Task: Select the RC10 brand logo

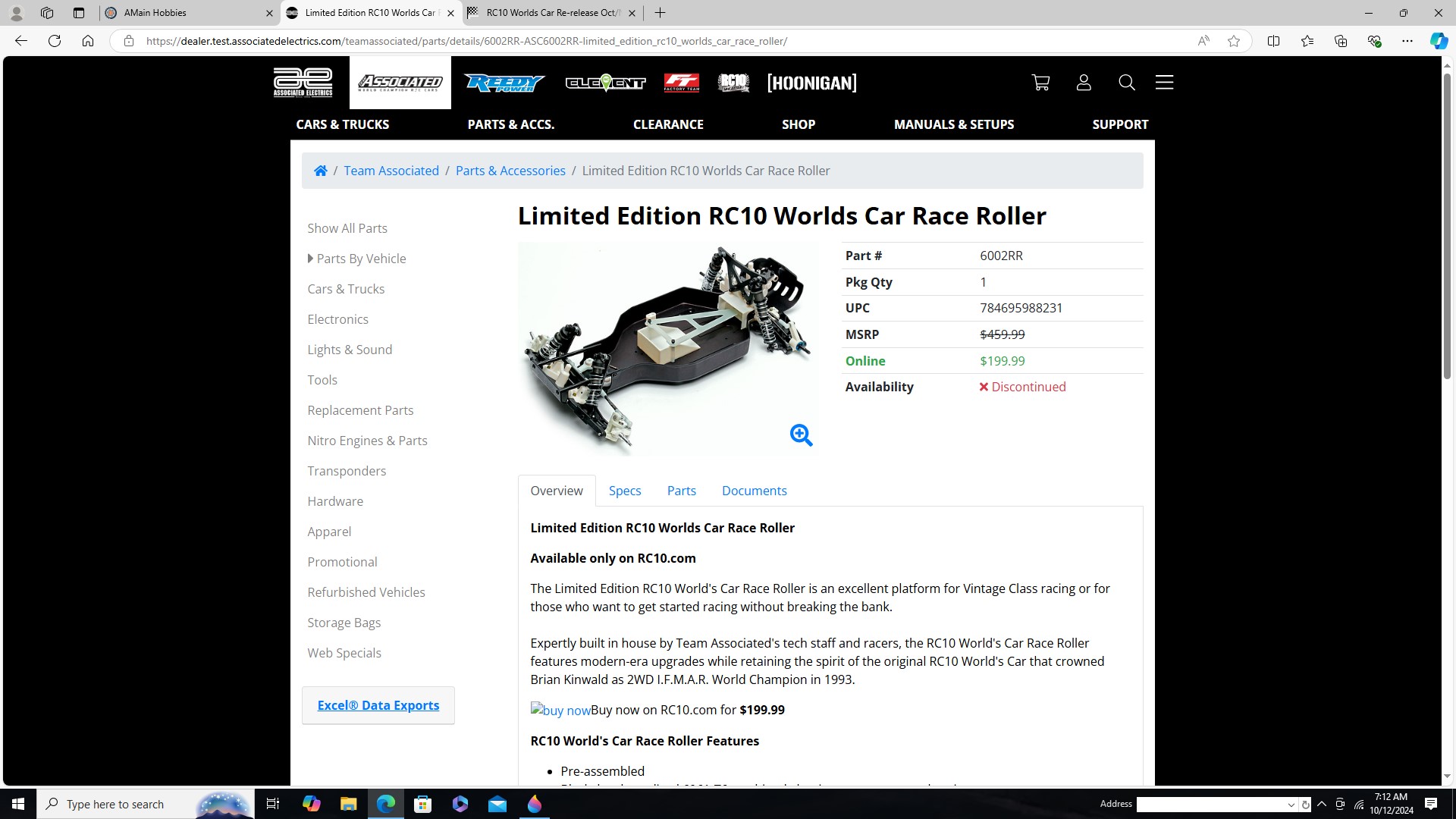Action: pos(733,83)
